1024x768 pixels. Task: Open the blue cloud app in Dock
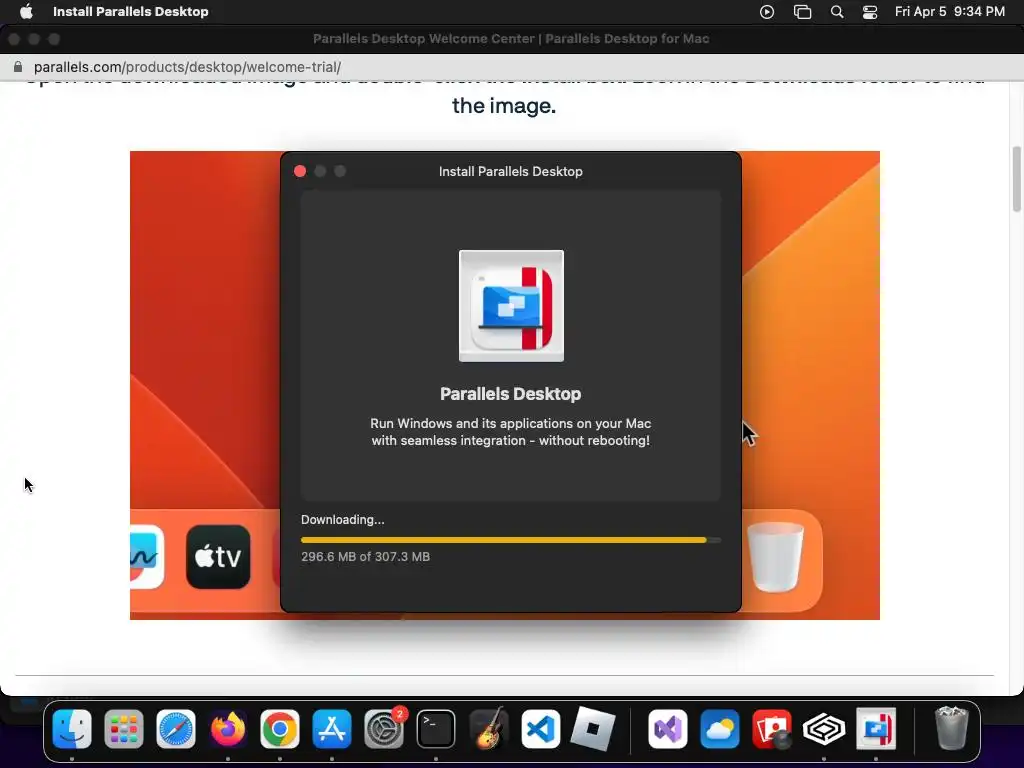point(720,729)
